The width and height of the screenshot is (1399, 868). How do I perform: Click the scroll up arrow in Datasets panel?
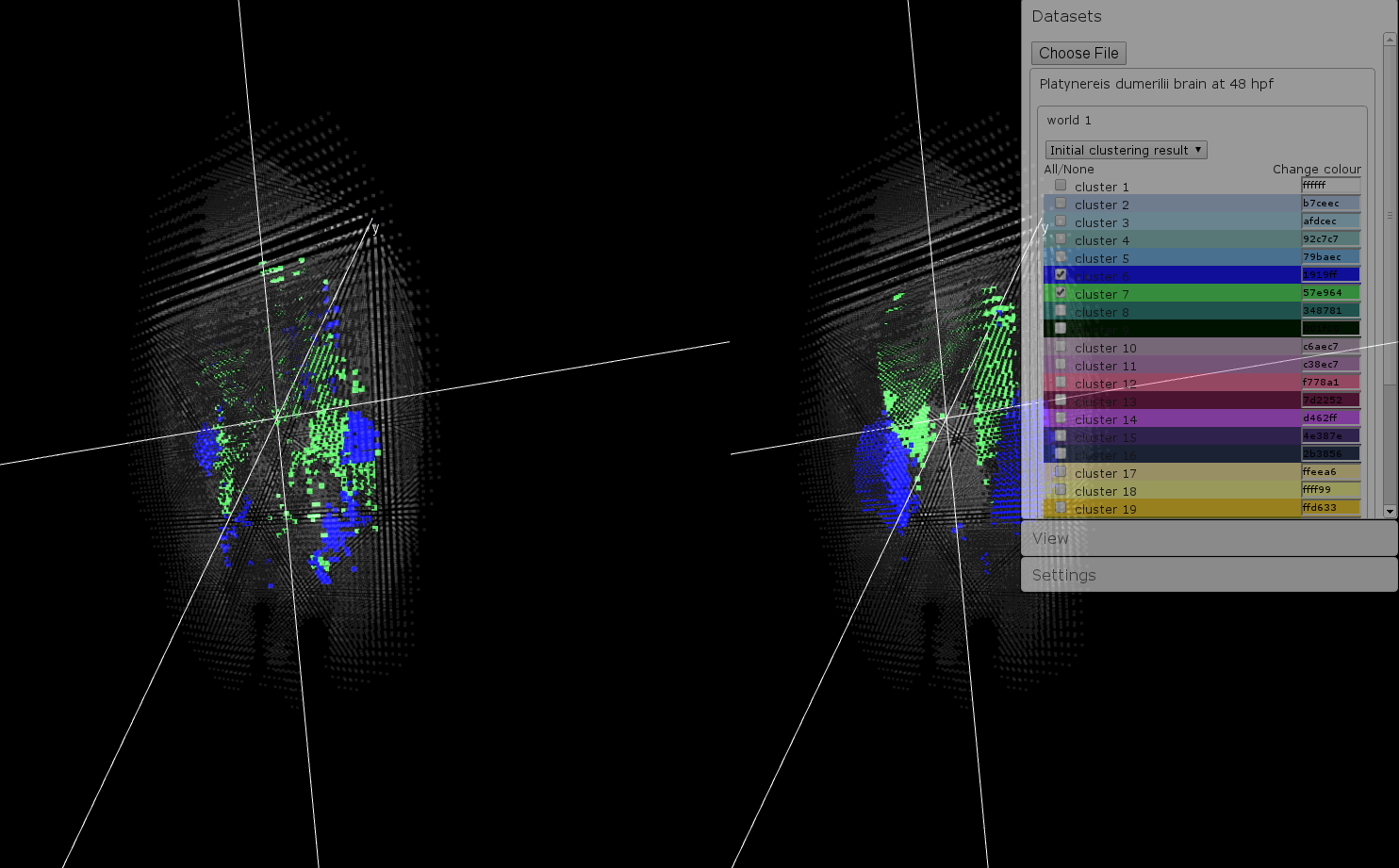1390,40
